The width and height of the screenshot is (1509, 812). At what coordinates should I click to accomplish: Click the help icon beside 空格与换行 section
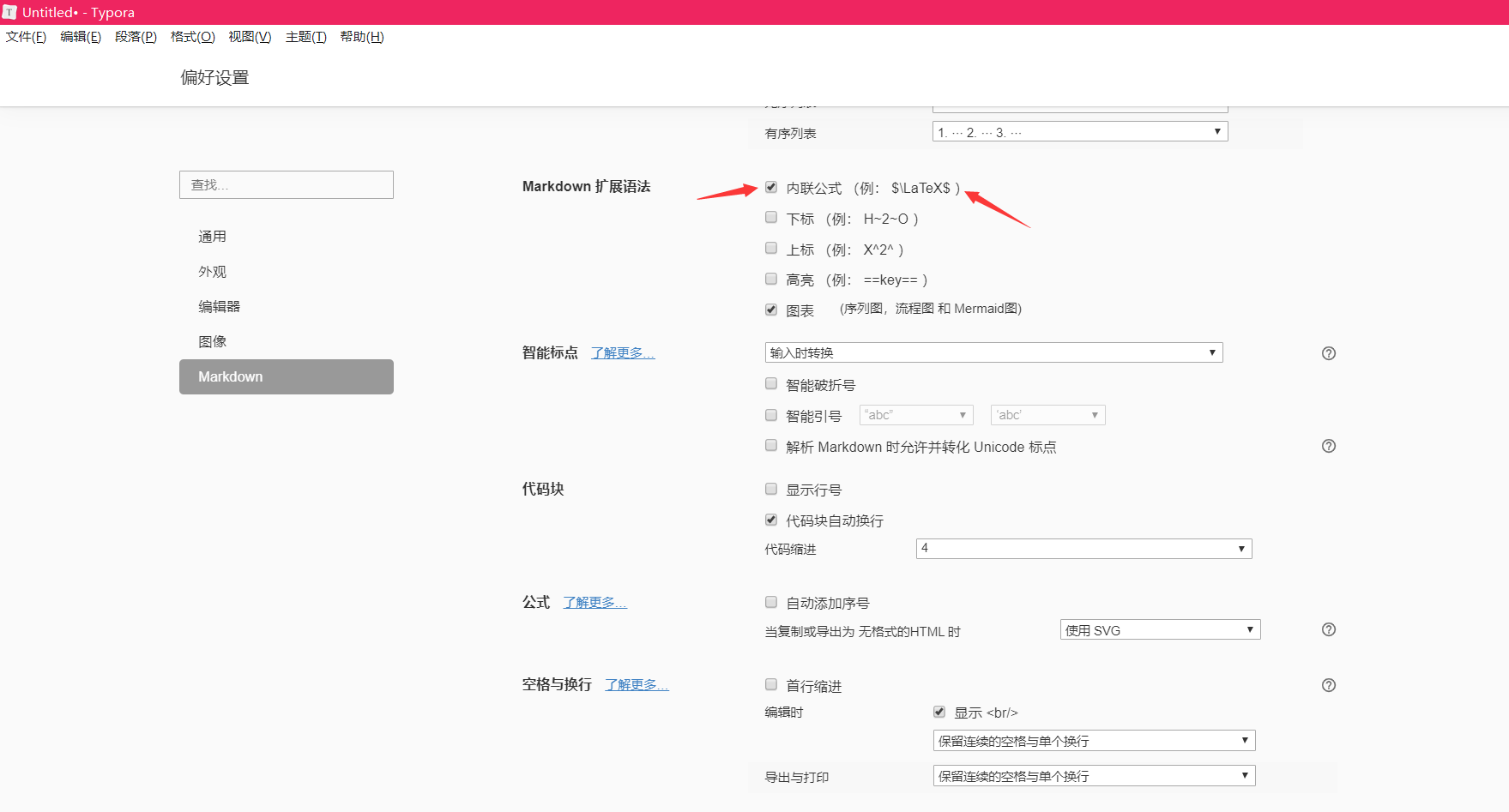(x=1328, y=685)
